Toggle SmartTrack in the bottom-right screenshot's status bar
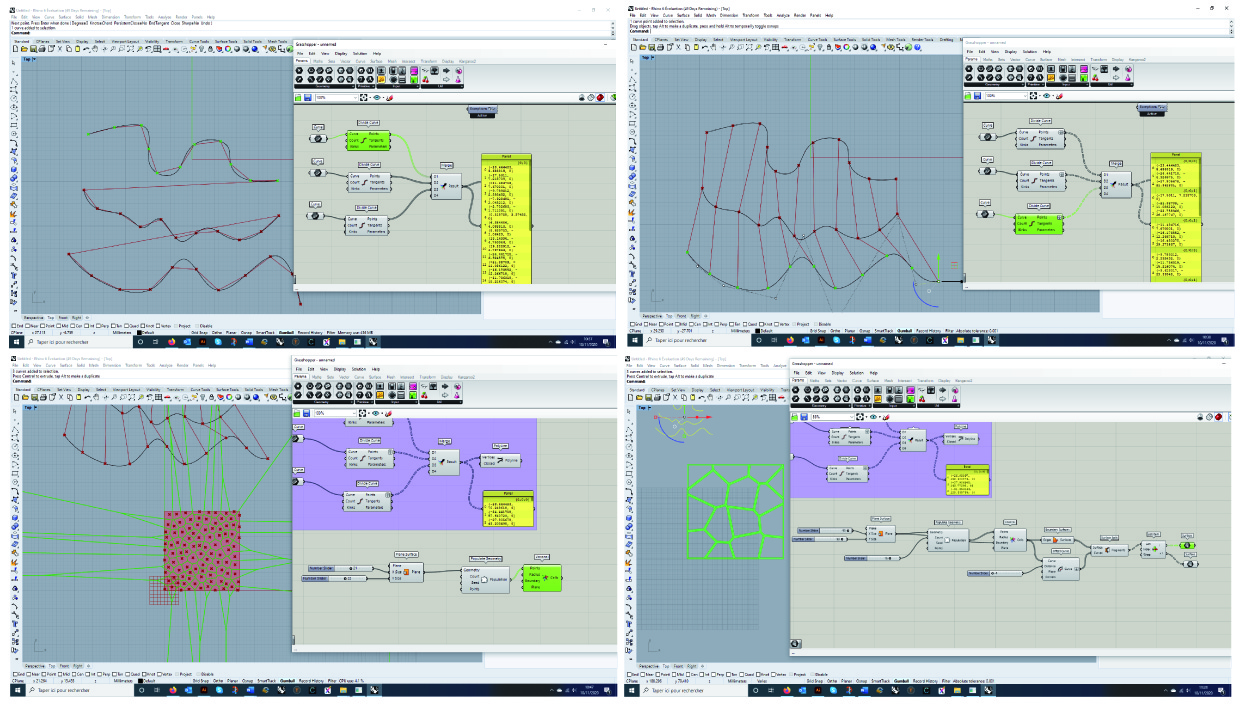Viewport: 1241px width, 706px height. coord(883,682)
